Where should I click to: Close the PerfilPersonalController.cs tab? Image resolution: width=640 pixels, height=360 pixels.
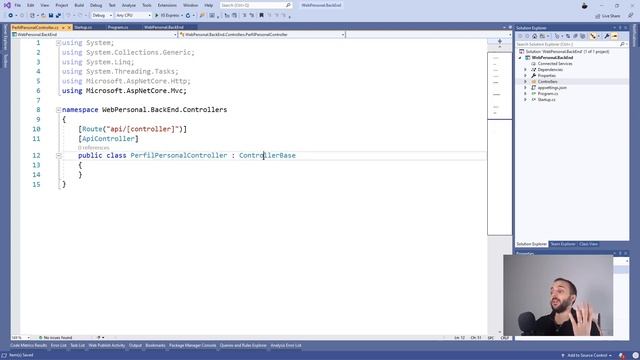tap(69, 27)
